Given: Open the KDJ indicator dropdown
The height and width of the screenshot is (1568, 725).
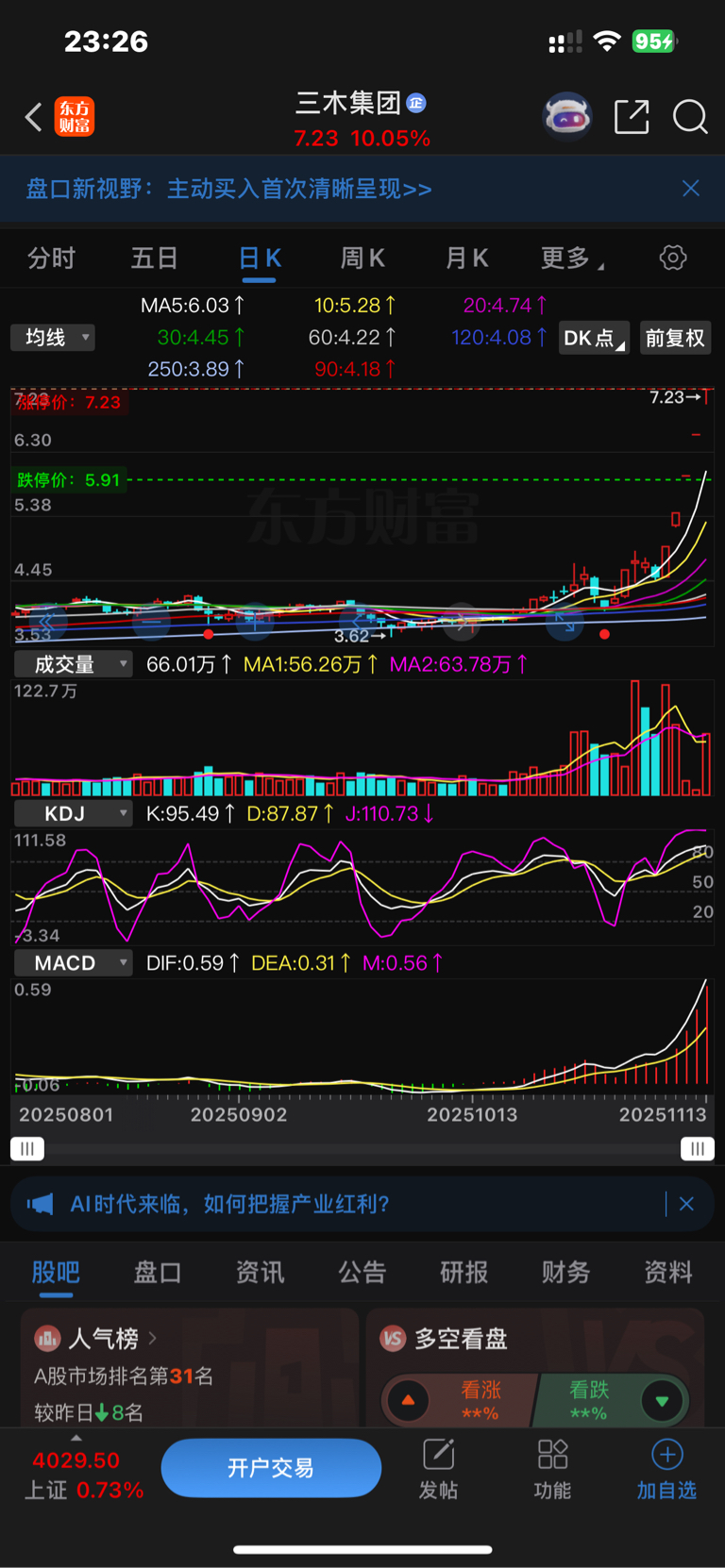Looking at the screenshot, I should (73, 813).
